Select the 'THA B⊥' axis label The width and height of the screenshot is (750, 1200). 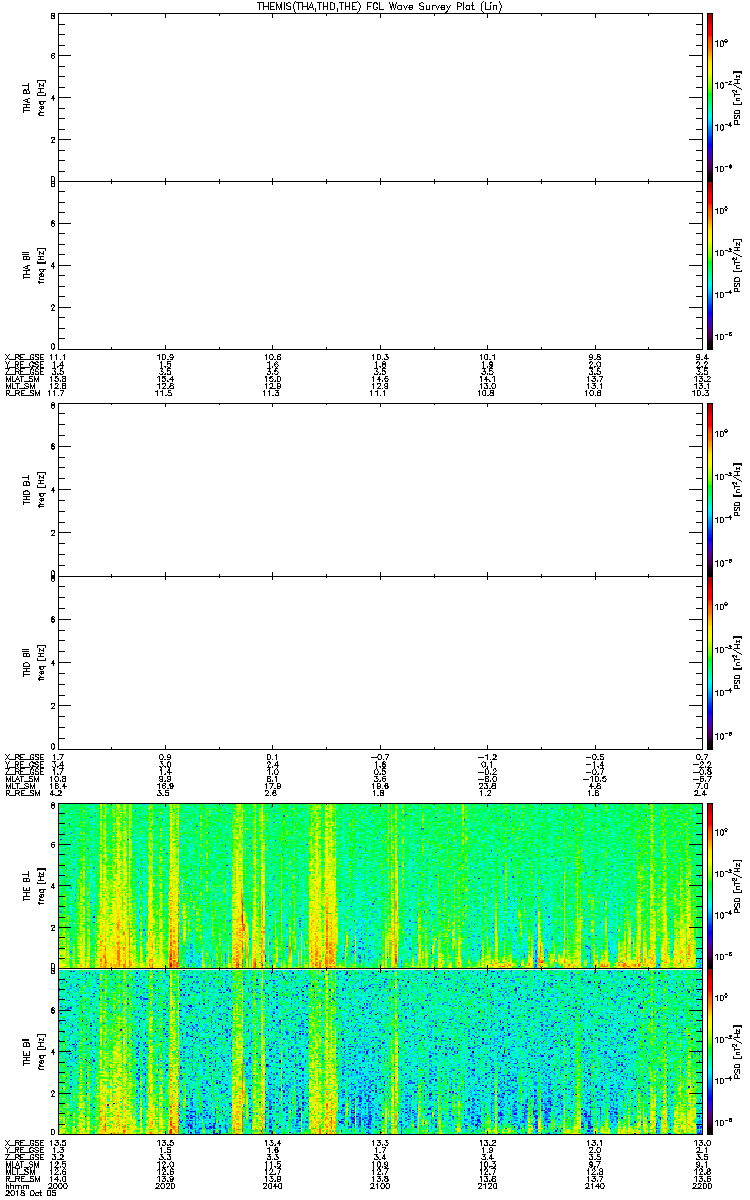(x=26, y=97)
